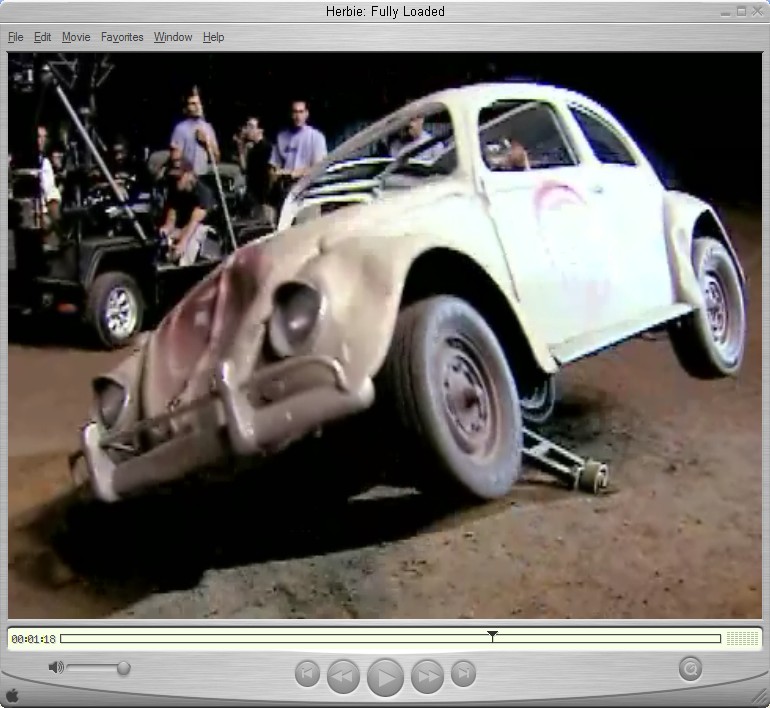
Task: Click the window resize grip corner
Action: 759,697
